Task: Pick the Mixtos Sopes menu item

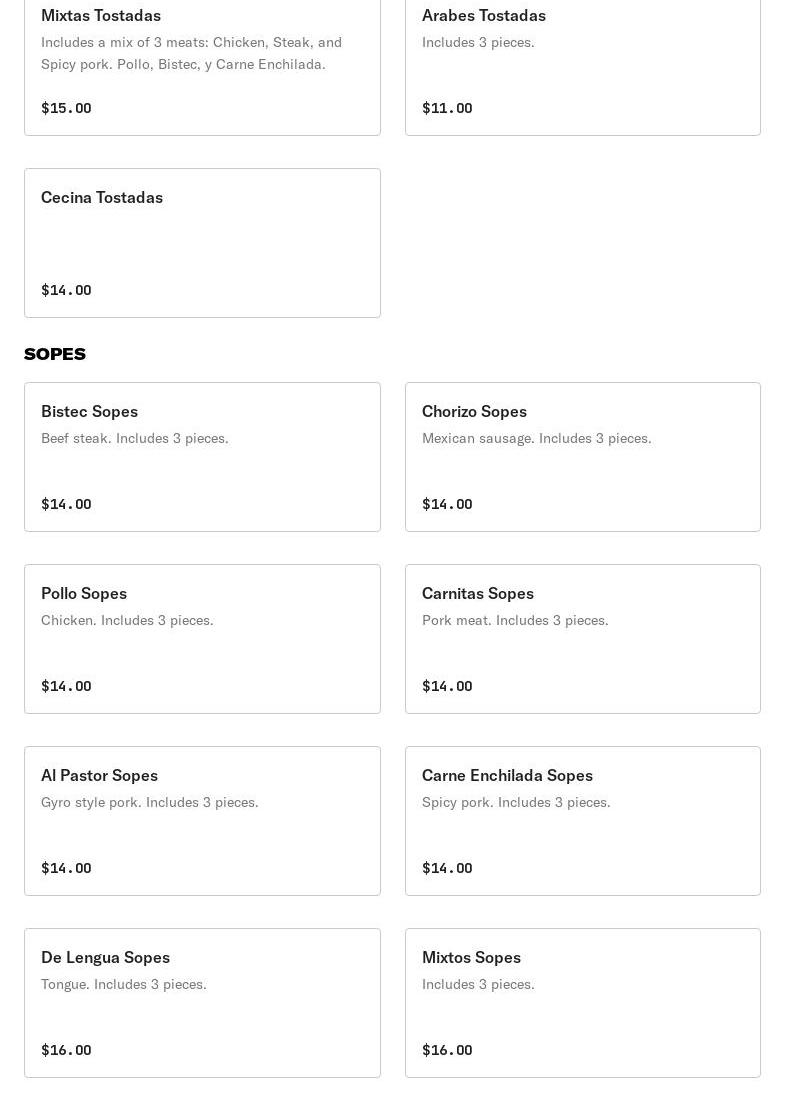Action: tap(582, 1002)
